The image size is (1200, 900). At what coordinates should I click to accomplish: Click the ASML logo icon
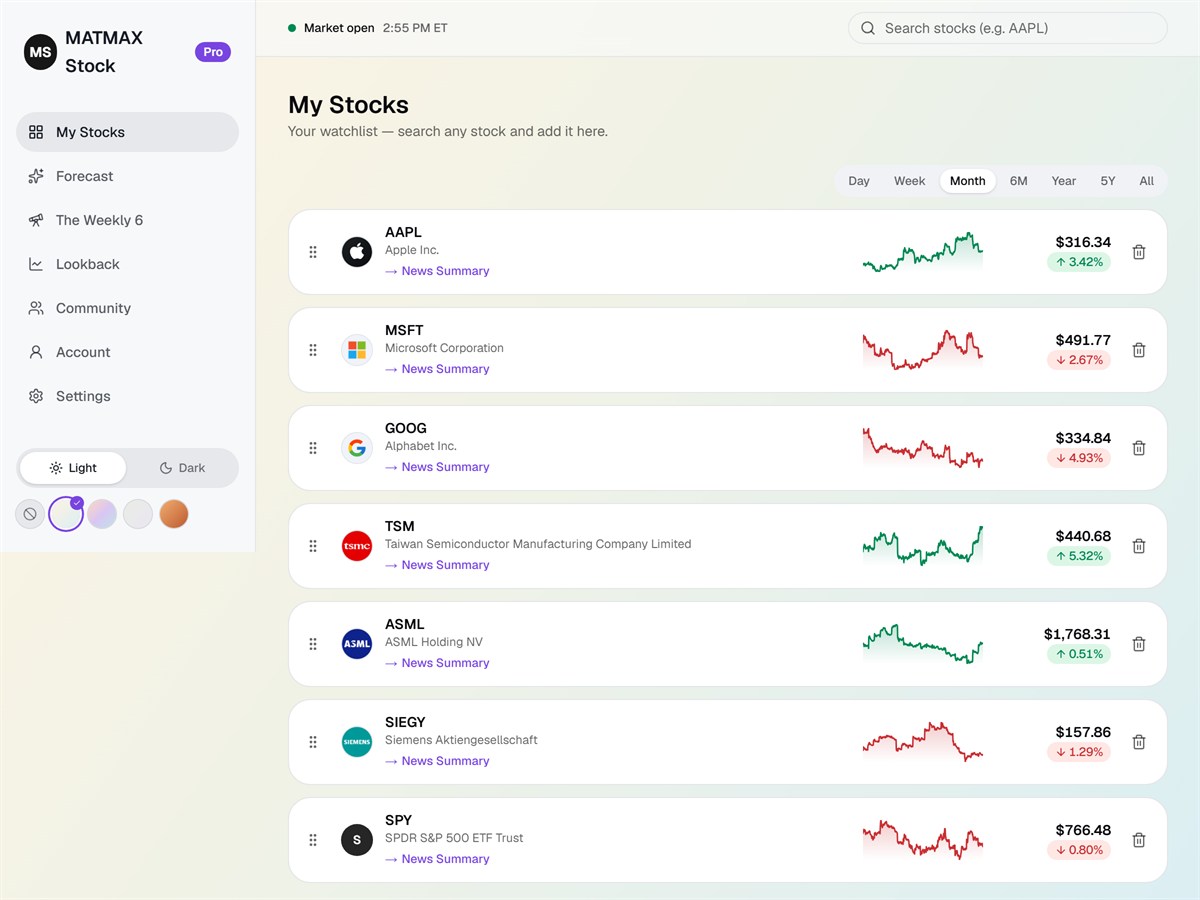pos(357,644)
